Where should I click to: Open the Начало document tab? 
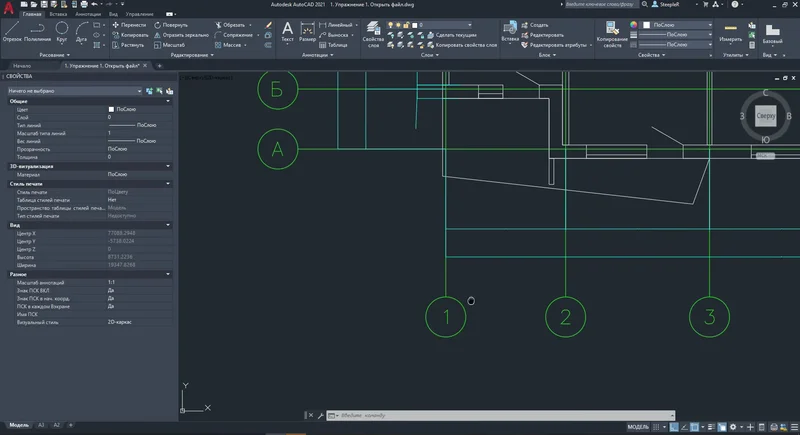(22, 66)
